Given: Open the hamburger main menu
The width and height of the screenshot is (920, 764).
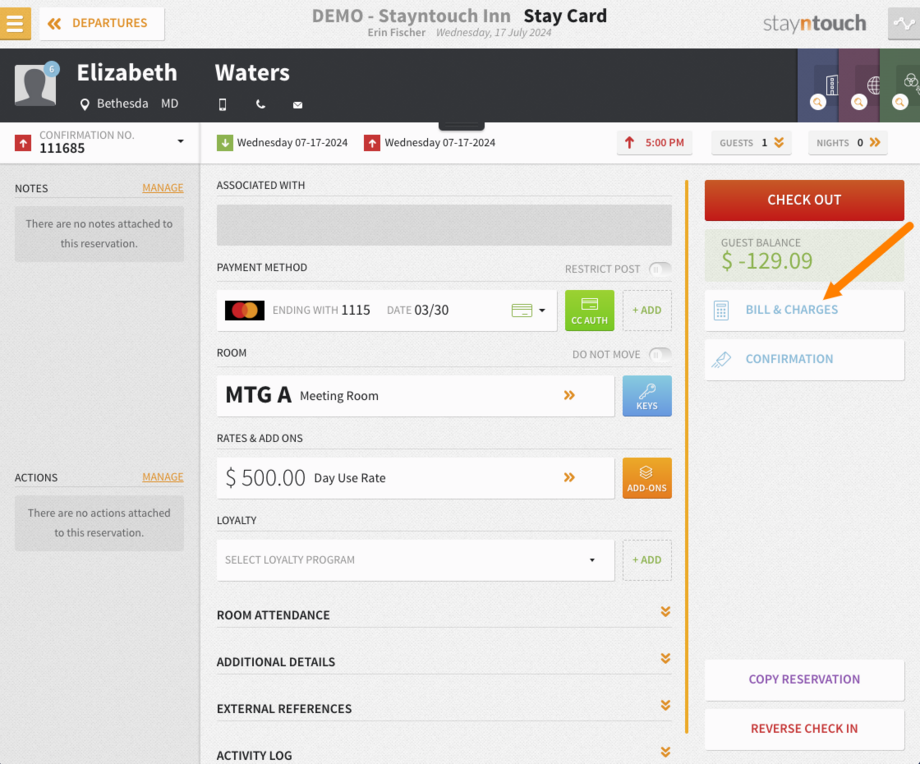Looking at the screenshot, I should click(x=15, y=23).
